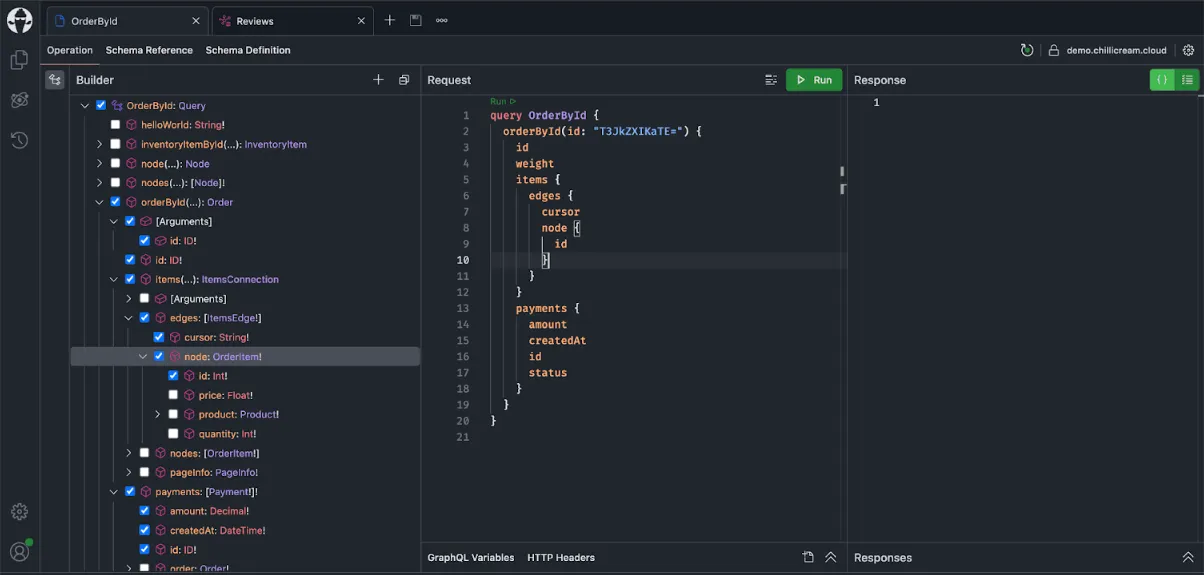Enable the price: Float! field checkbox

tap(173, 395)
